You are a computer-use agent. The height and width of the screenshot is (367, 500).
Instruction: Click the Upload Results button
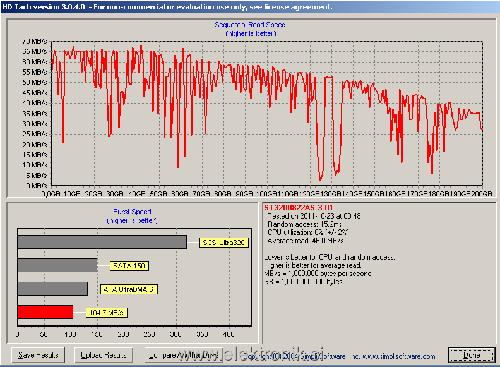[103, 355]
